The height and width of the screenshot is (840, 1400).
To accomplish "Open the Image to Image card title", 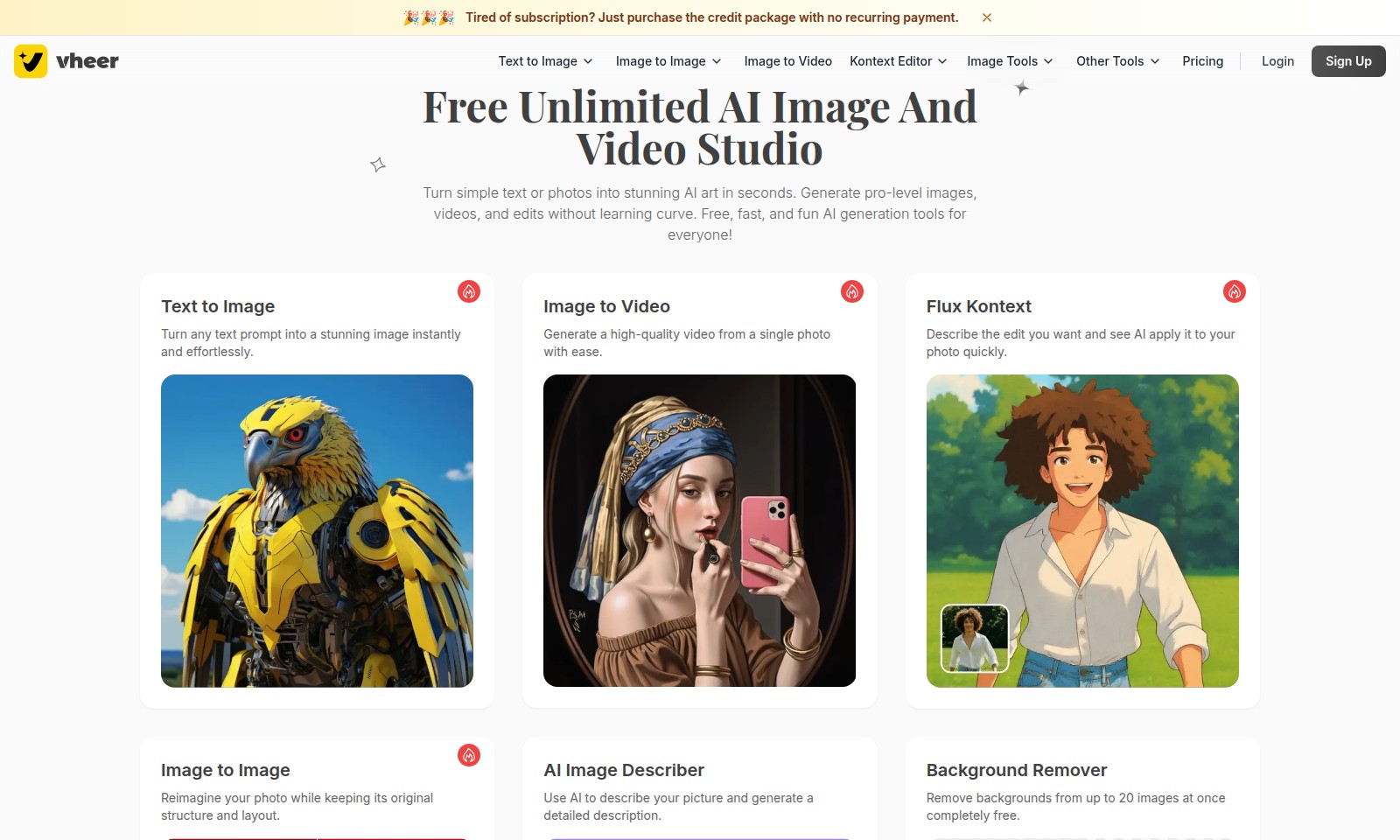I will pyautogui.click(x=226, y=770).
